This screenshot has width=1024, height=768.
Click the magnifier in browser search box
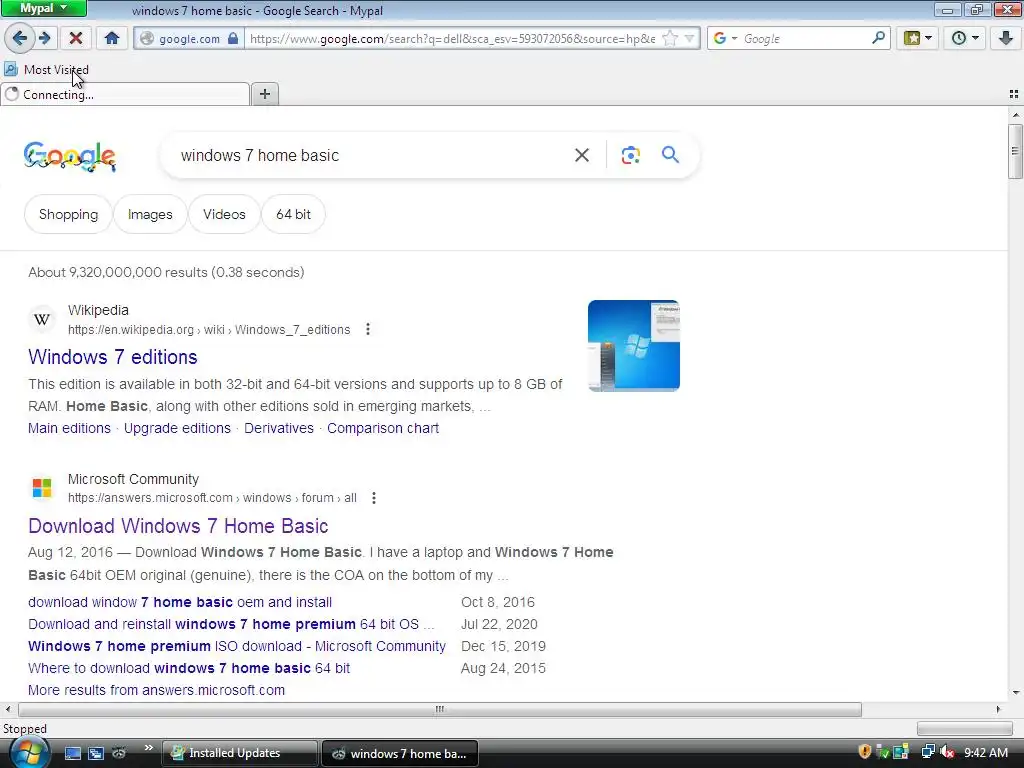click(878, 38)
